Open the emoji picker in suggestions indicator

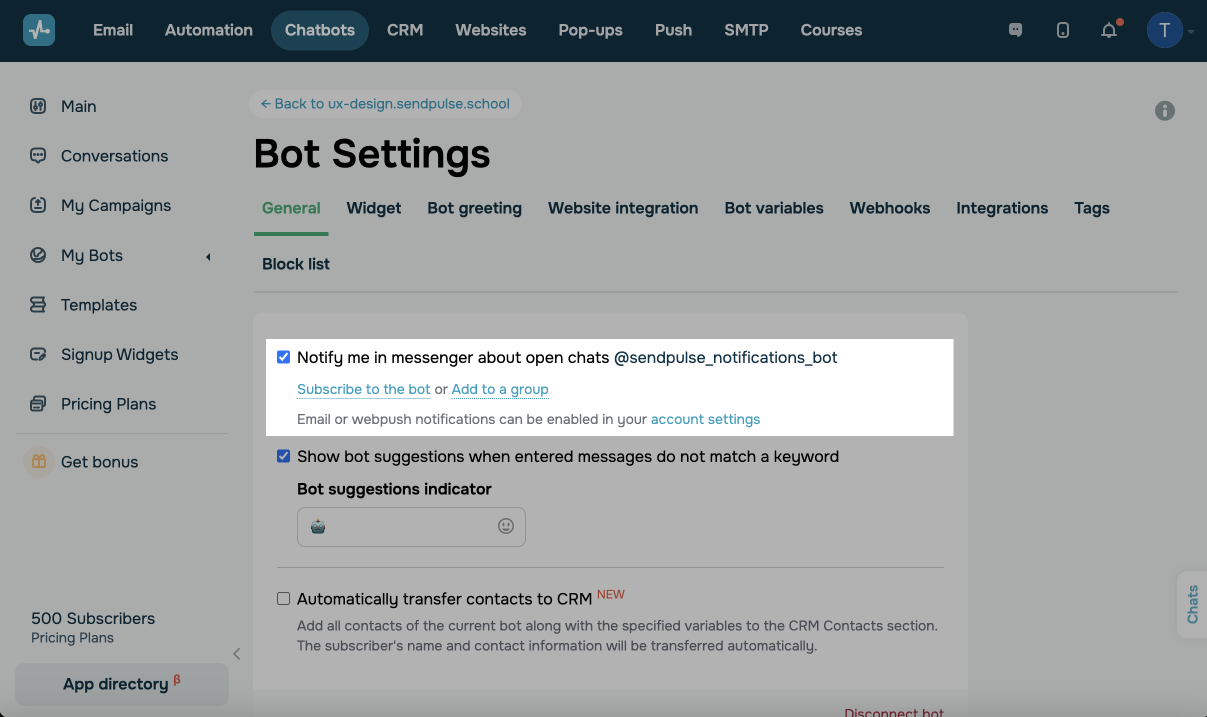coord(506,526)
